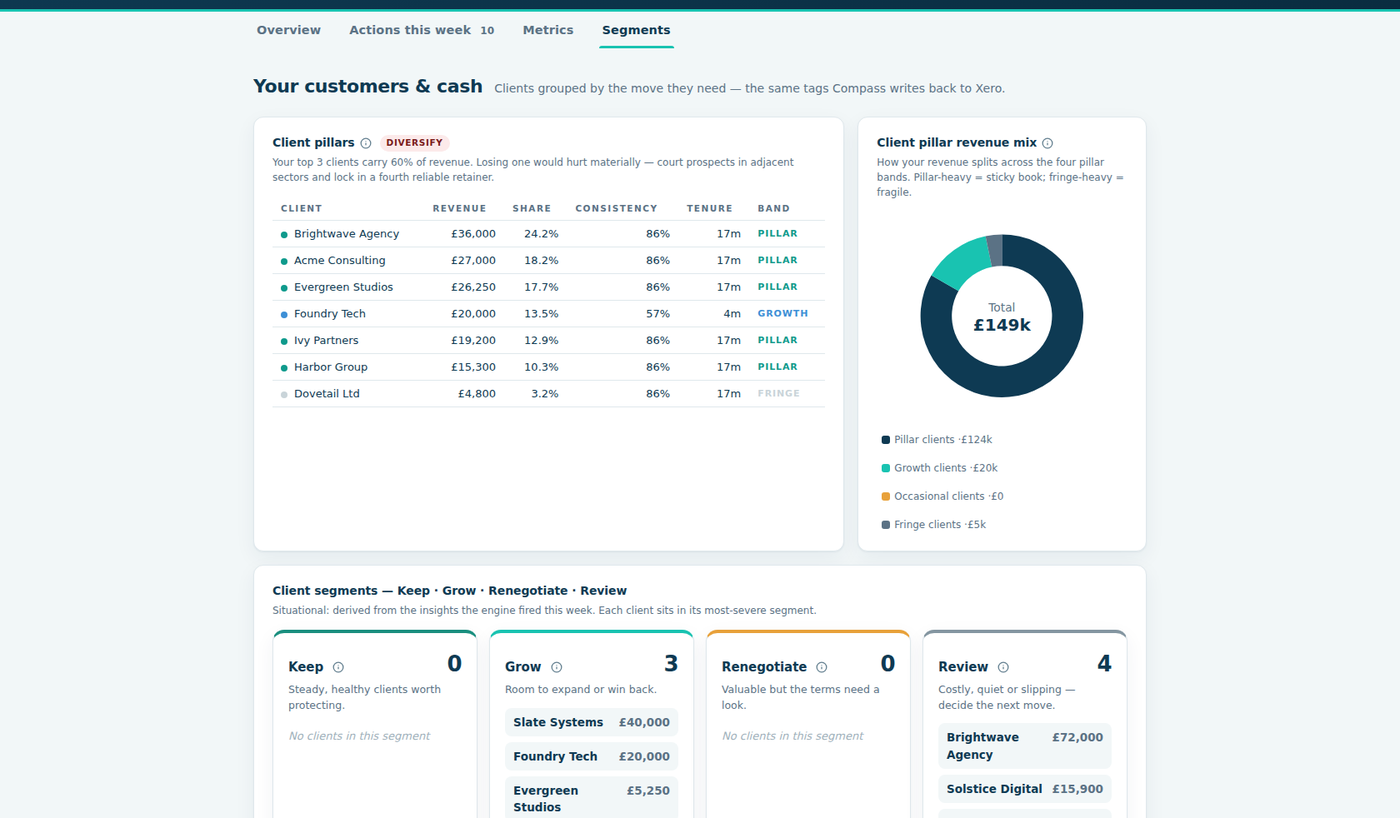Select the Segments tab
The width and height of the screenshot is (1400, 818).
click(x=636, y=30)
